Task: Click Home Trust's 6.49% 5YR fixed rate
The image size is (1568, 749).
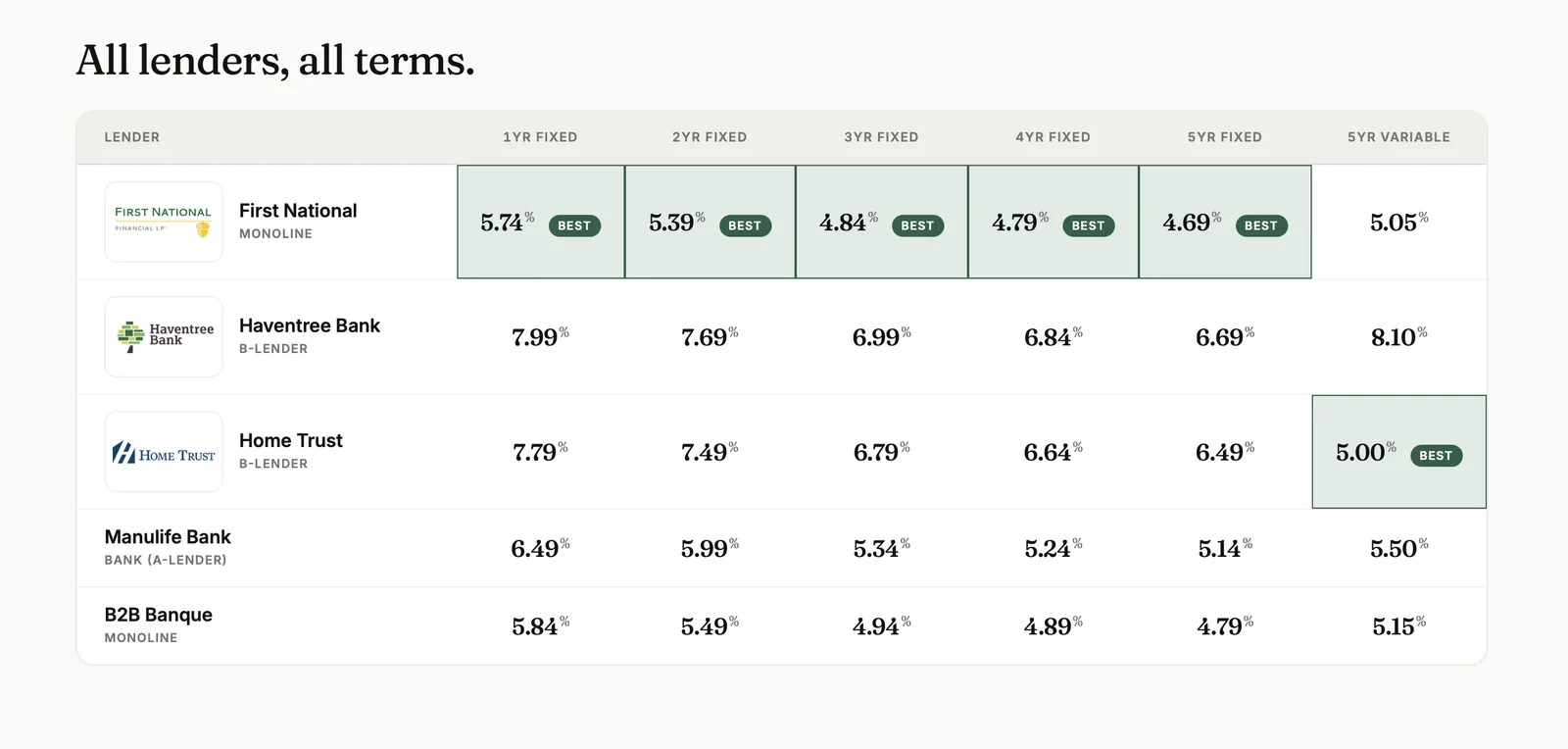Action: tap(1225, 452)
